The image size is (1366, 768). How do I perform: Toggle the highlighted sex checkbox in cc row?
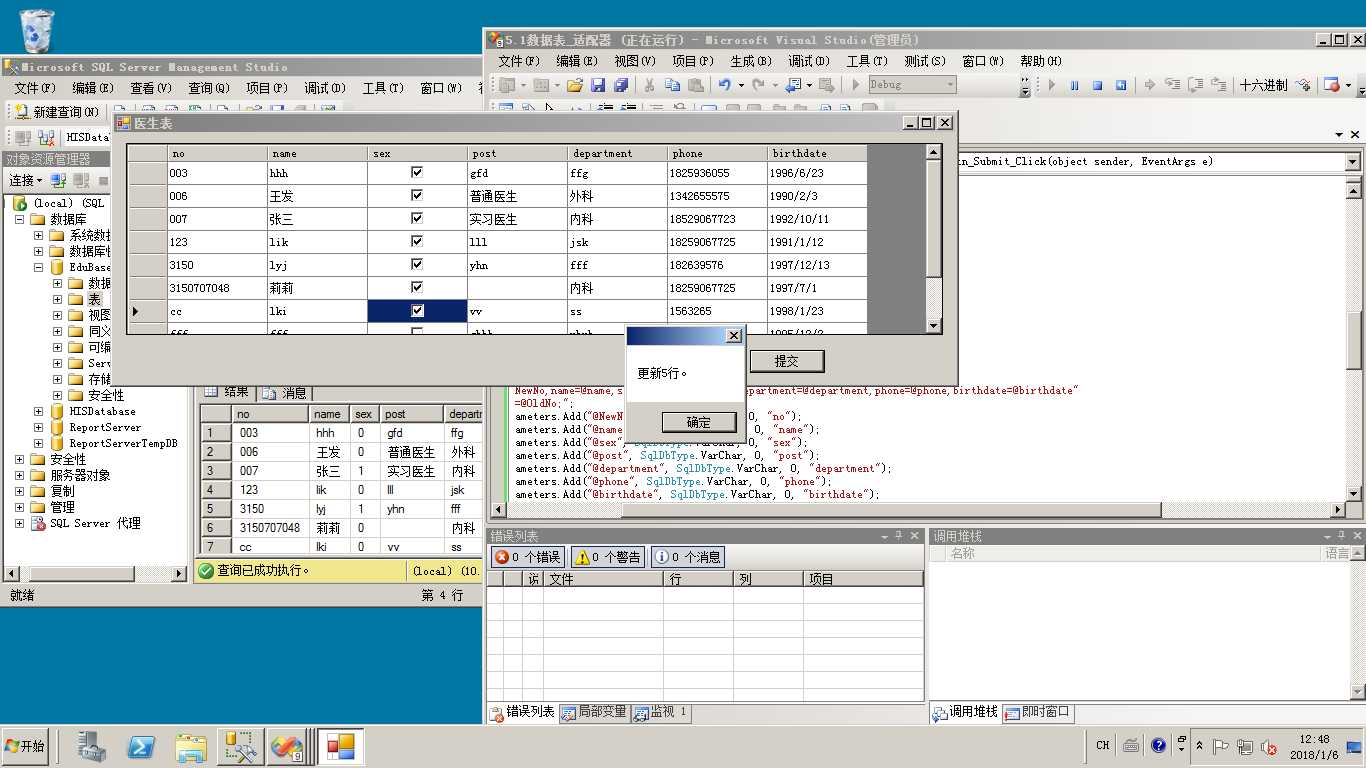[417, 311]
